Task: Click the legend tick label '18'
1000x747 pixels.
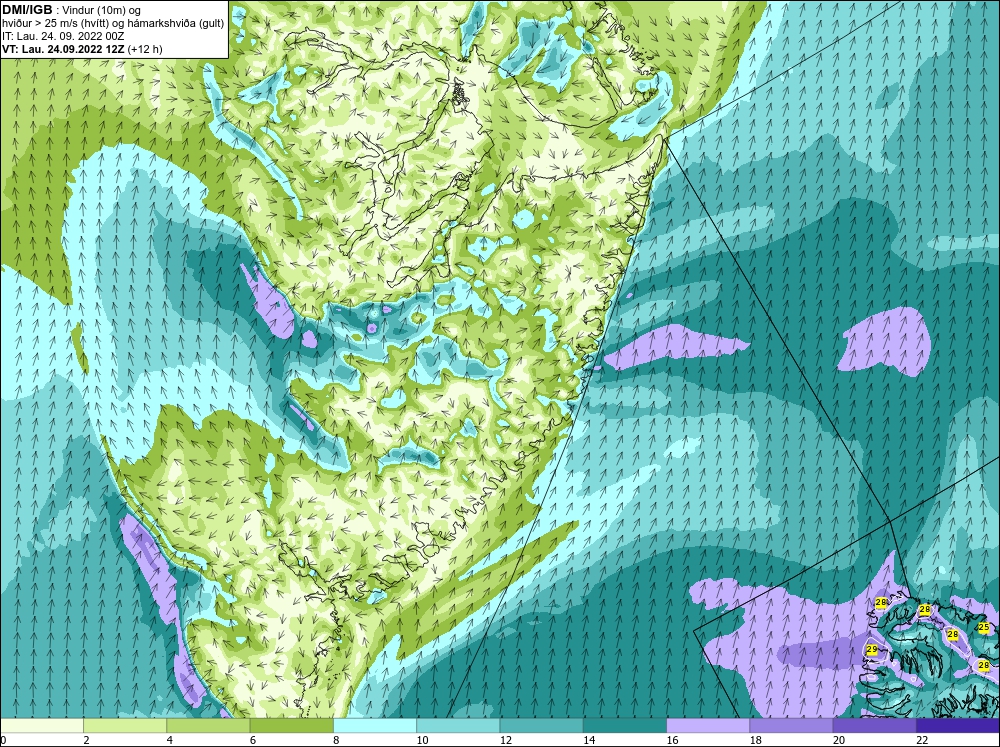Action: pos(755,740)
